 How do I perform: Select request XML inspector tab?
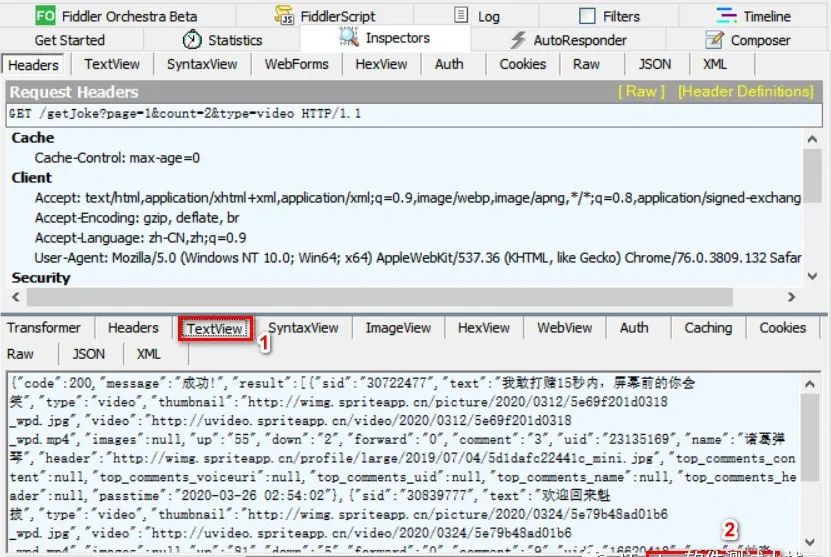tap(714, 64)
